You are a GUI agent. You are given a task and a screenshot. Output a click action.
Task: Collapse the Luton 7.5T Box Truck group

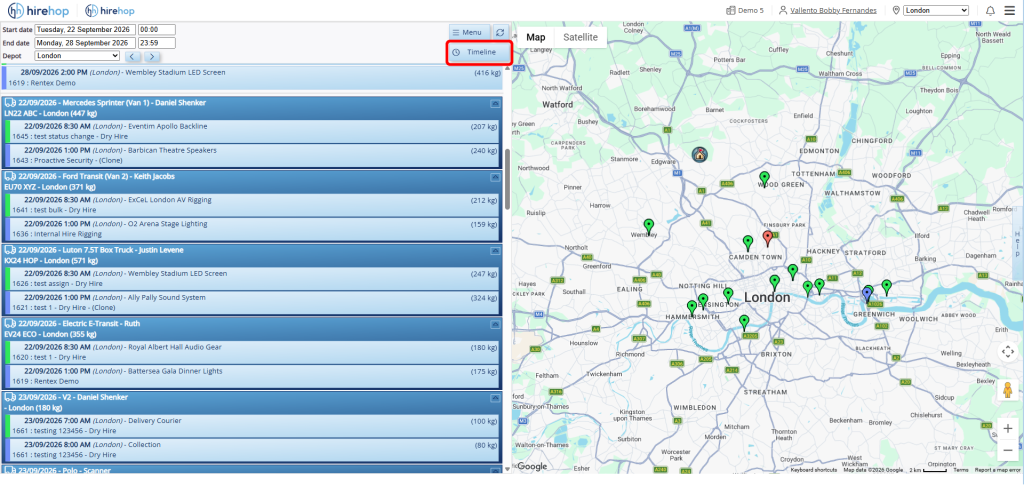coord(495,250)
